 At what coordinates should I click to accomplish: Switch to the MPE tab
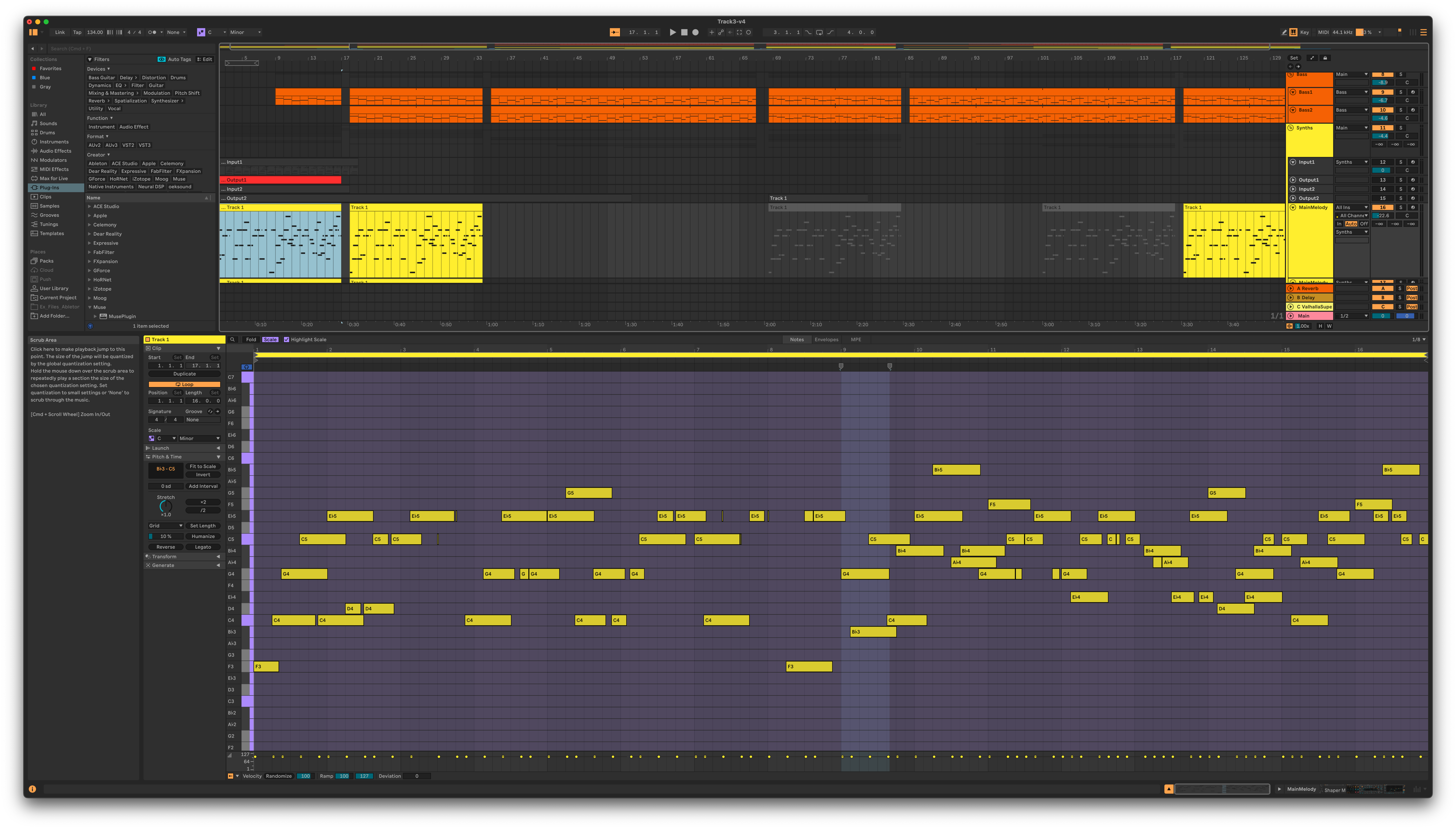[856, 339]
